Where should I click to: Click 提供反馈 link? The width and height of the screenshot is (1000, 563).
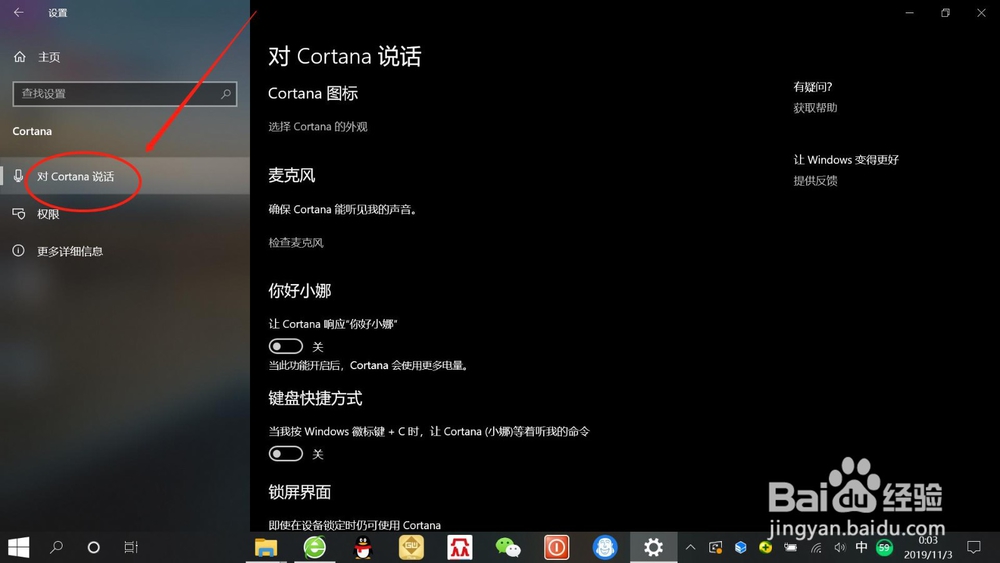815,180
